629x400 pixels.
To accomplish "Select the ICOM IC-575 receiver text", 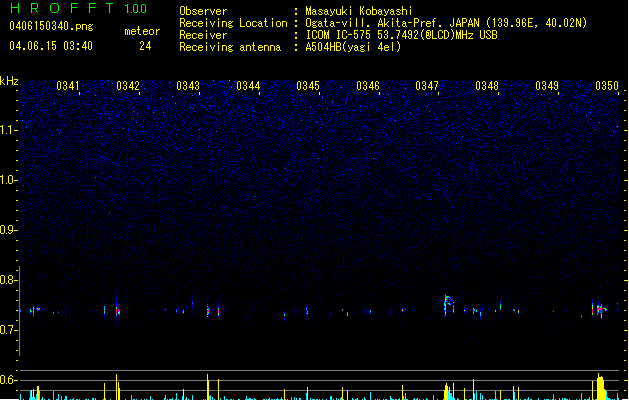I will [x=402, y=35].
